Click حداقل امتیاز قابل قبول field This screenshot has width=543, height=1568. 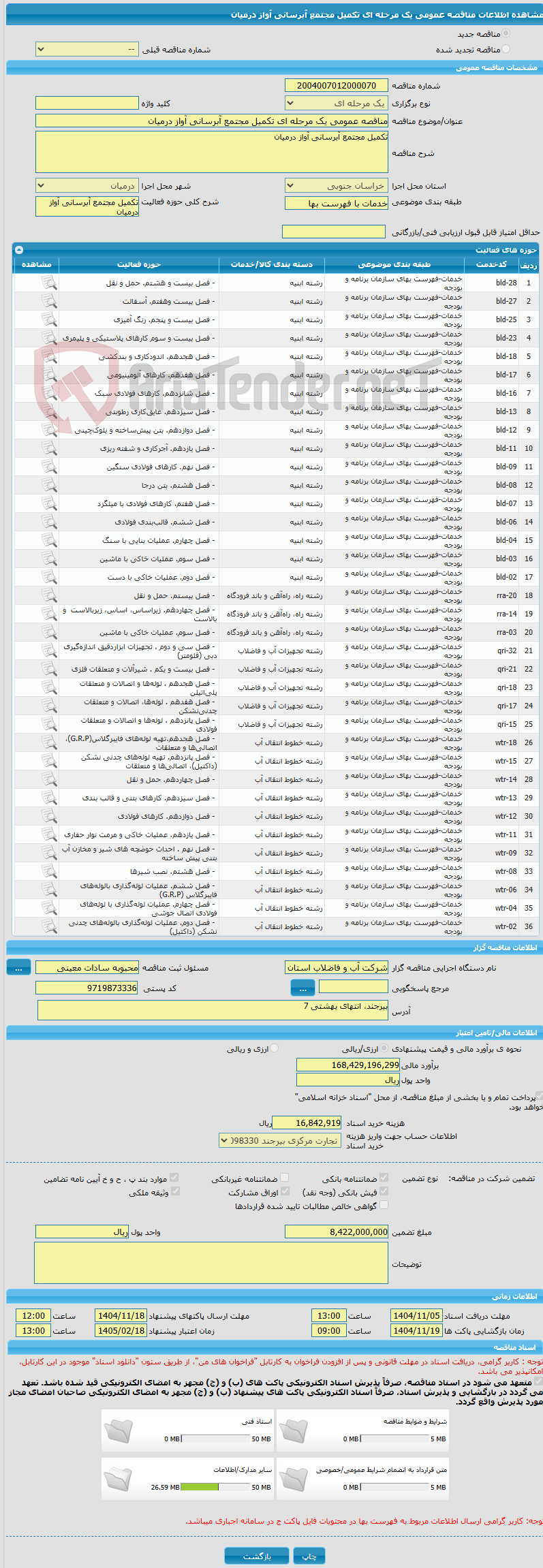point(334,232)
